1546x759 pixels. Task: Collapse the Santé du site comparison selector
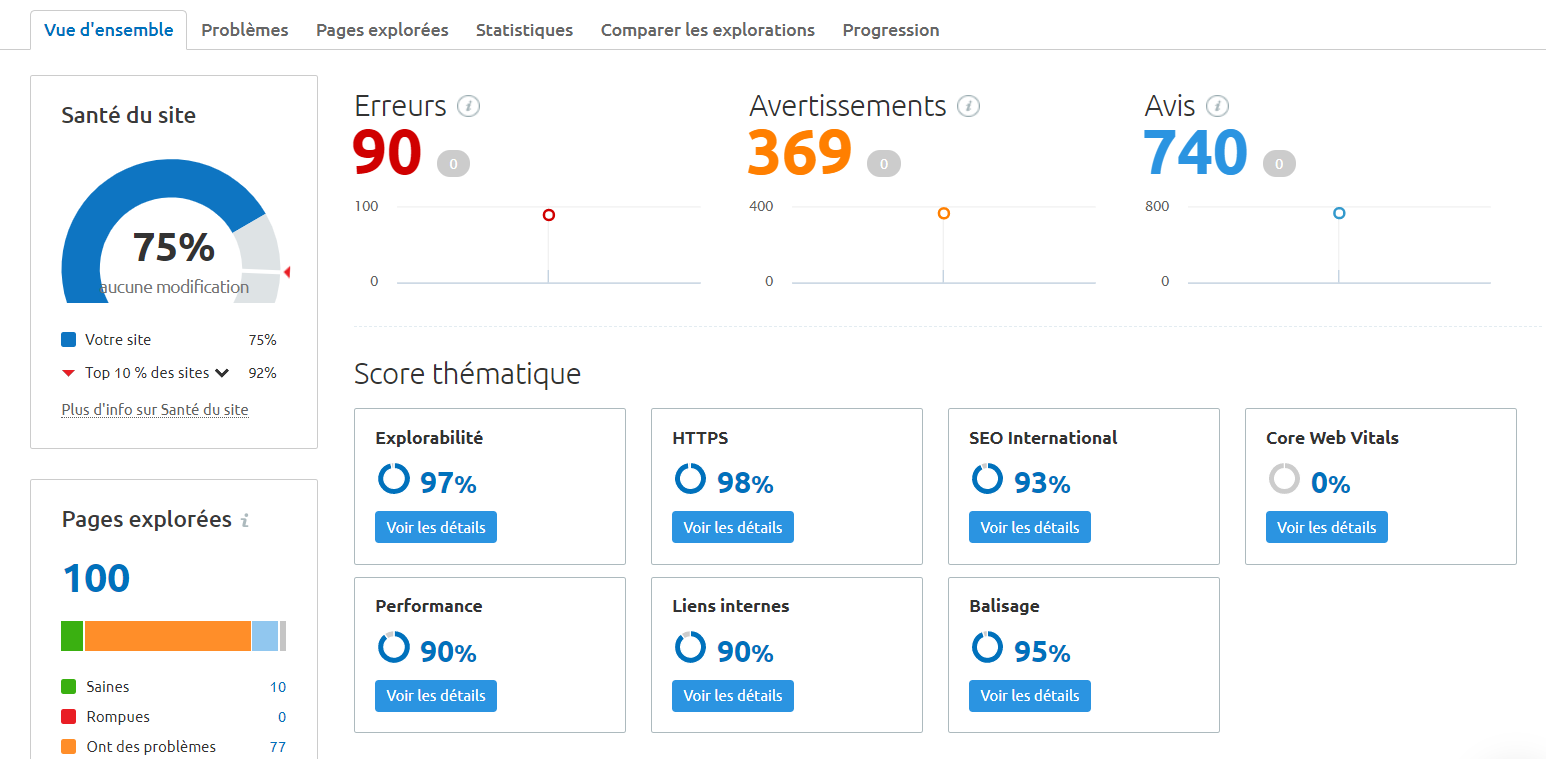[222, 372]
